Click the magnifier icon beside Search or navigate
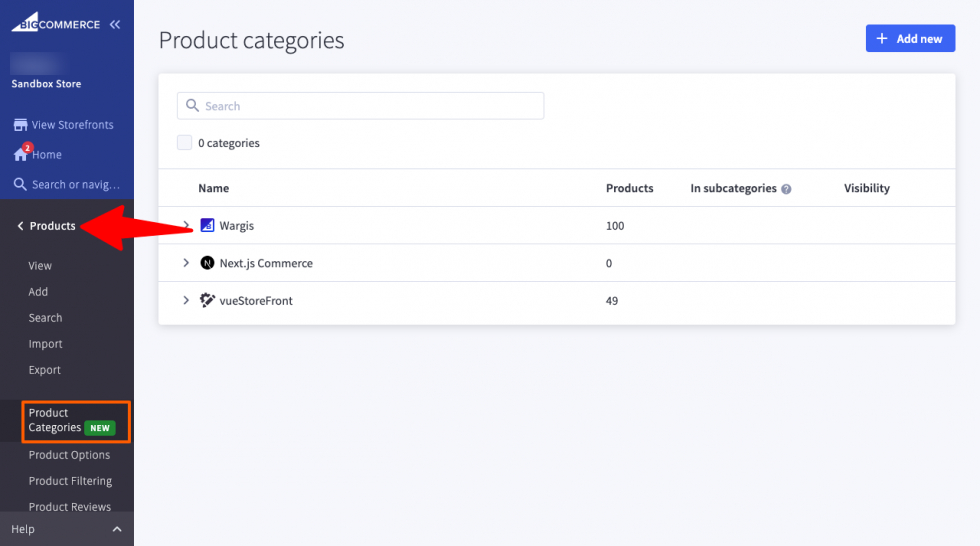Image resolution: width=980 pixels, height=546 pixels. [19, 184]
